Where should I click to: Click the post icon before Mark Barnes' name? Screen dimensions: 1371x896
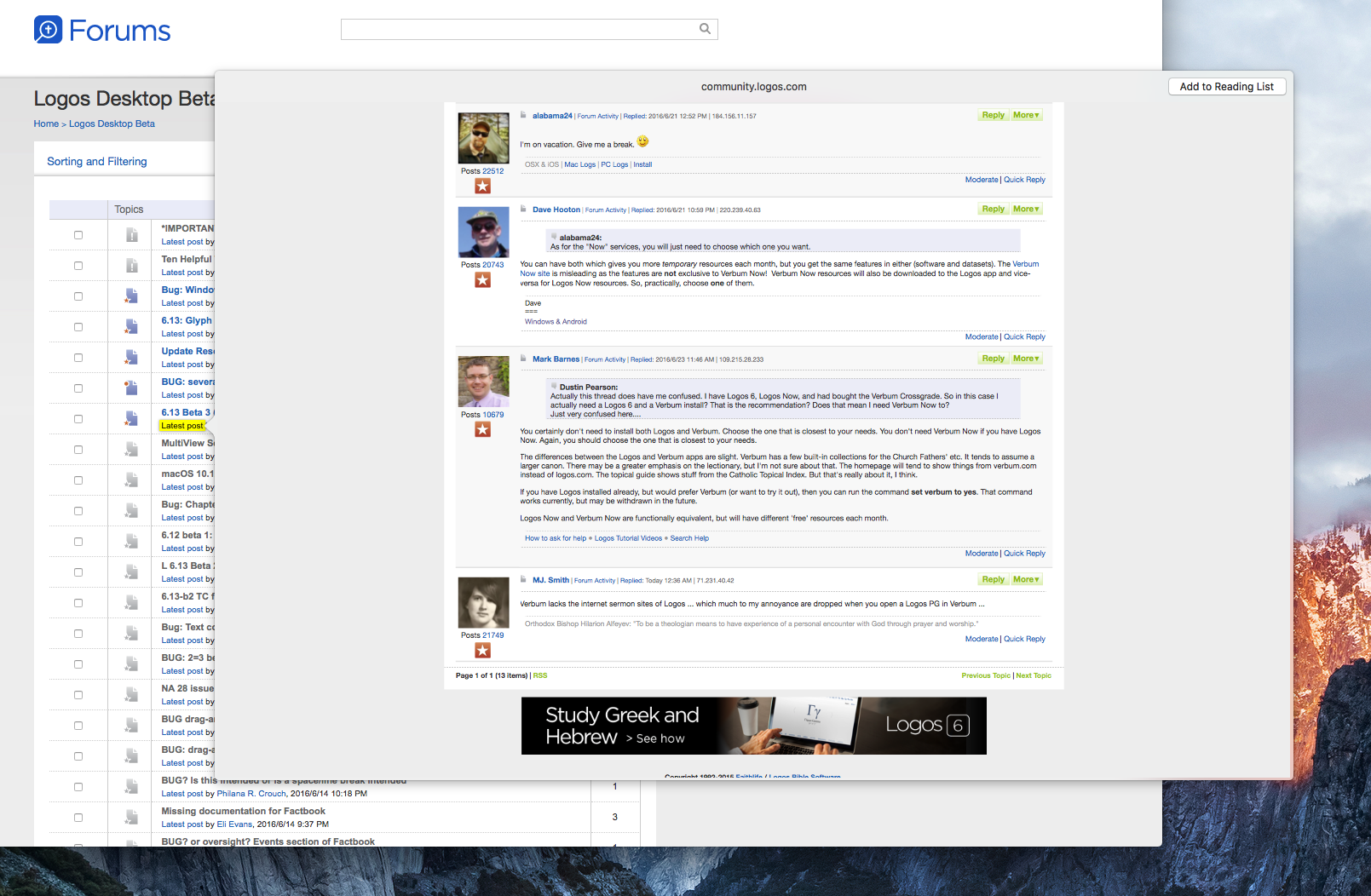point(524,359)
